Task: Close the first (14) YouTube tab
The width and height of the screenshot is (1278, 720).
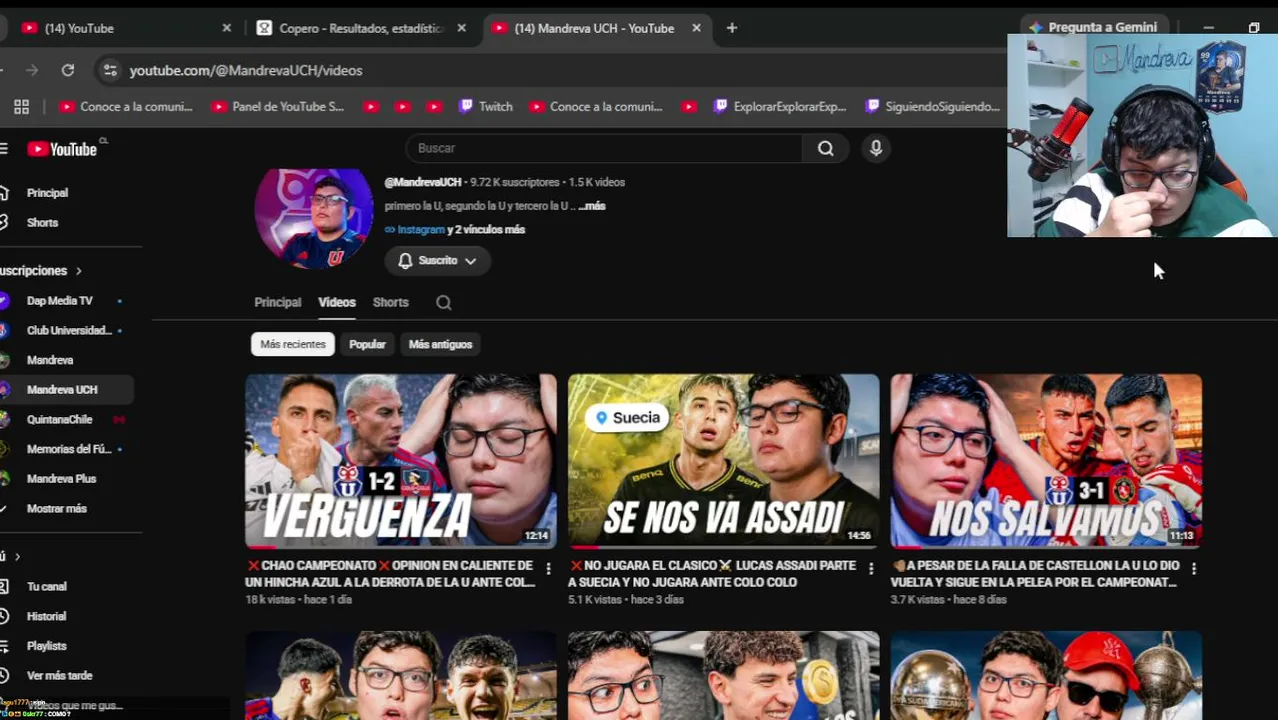Action: coord(226,28)
